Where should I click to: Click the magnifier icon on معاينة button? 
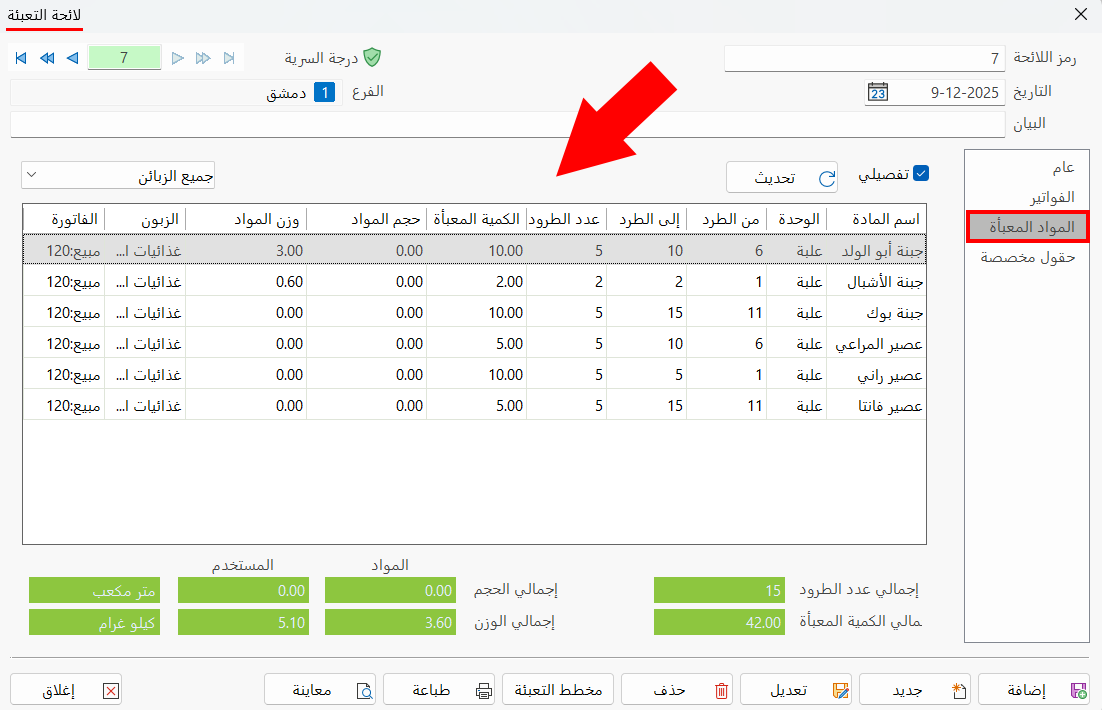pos(366,689)
